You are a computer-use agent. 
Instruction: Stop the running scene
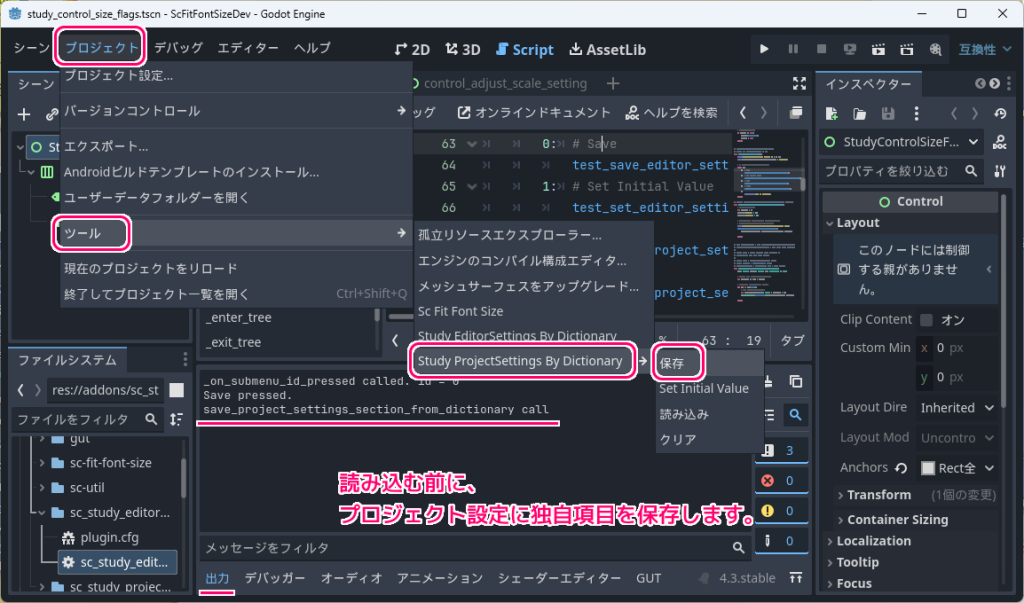820,48
